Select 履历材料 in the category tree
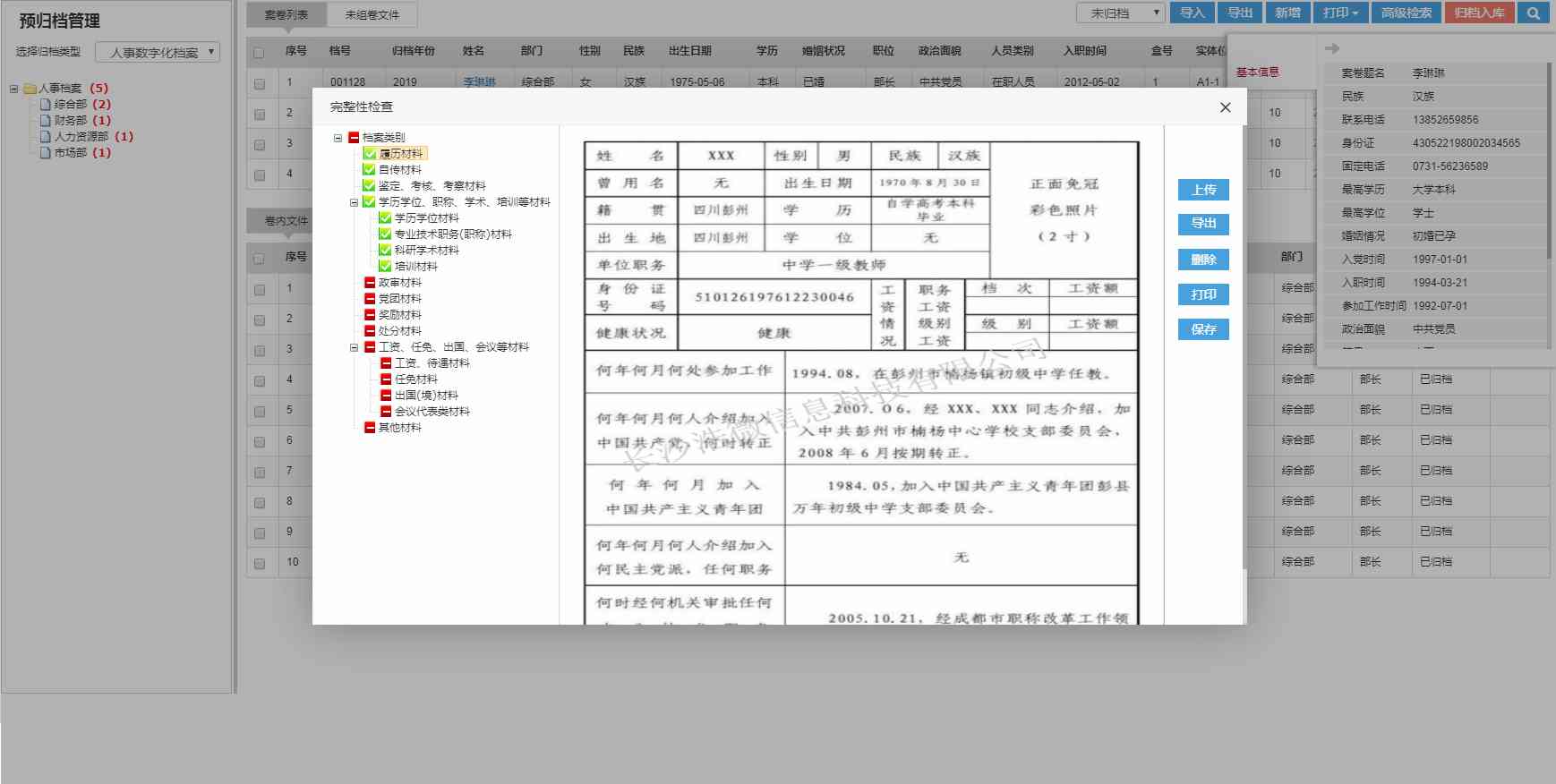The height and width of the screenshot is (784, 1556). (x=401, y=154)
